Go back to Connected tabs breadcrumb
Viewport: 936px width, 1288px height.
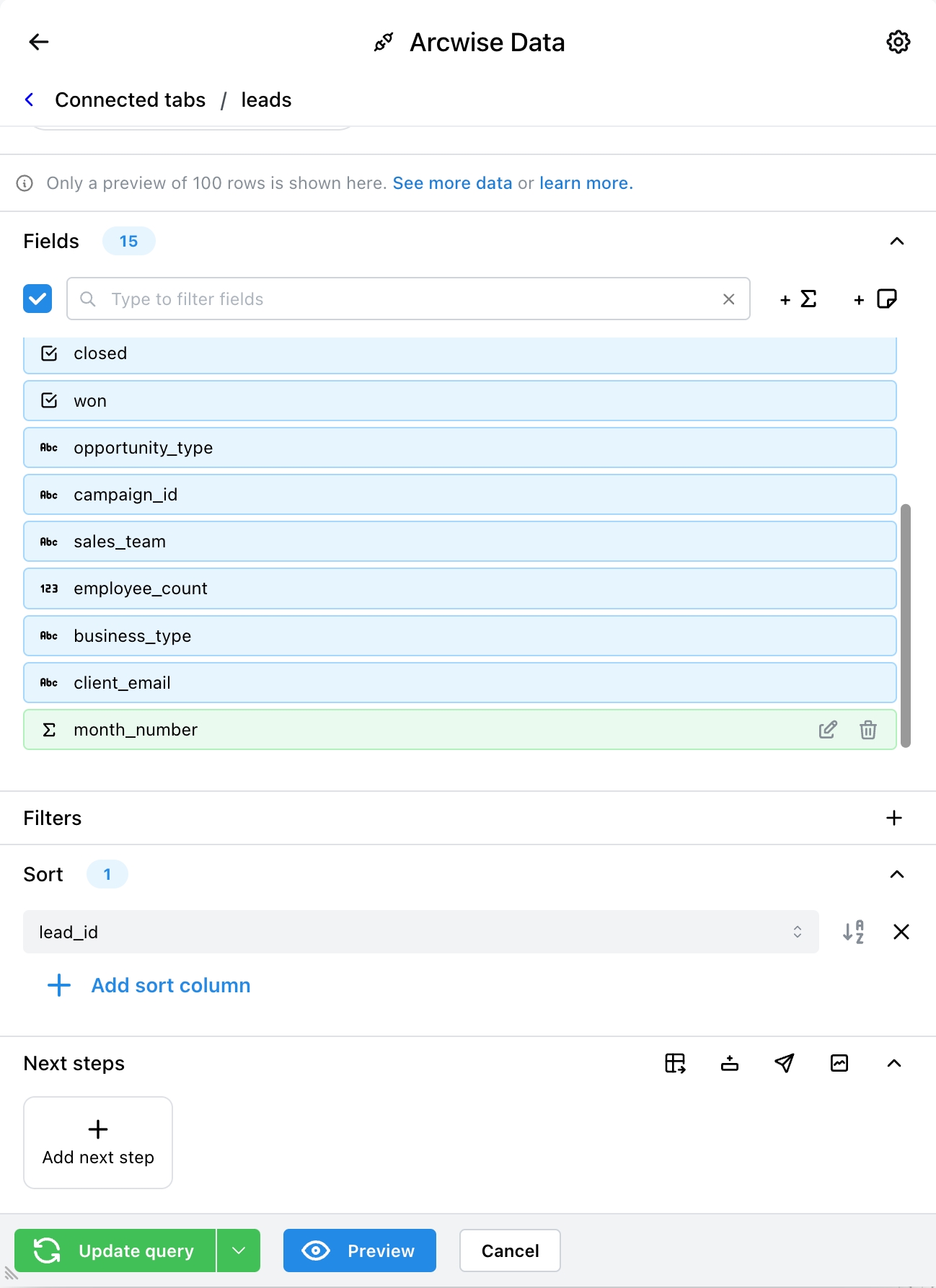pyautogui.click(x=130, y=100)
